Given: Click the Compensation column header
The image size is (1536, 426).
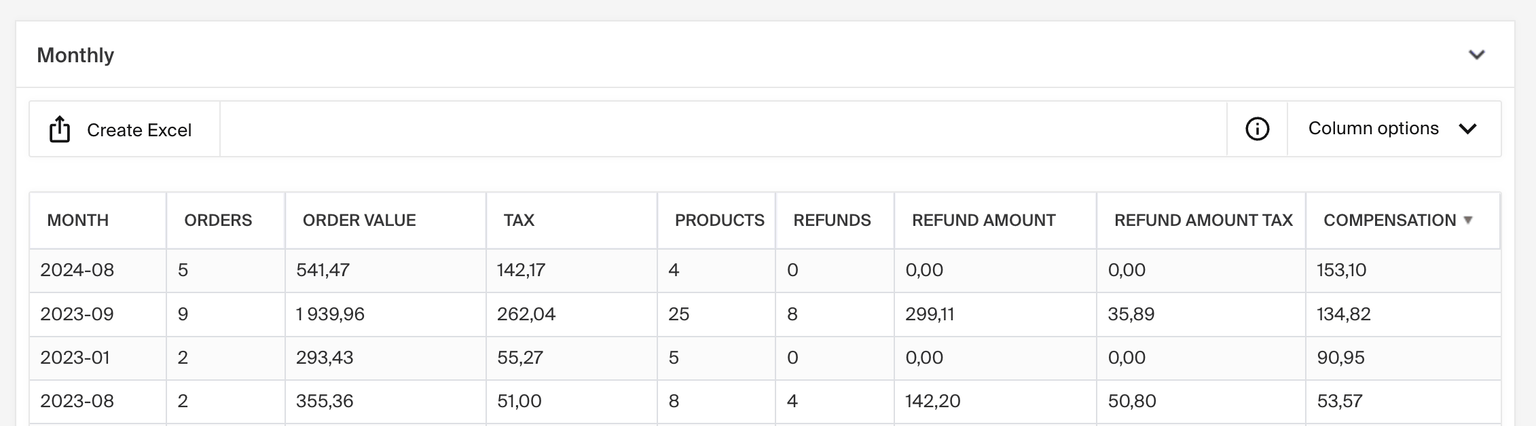Looking at the screenshot, I should point(1389,220).
